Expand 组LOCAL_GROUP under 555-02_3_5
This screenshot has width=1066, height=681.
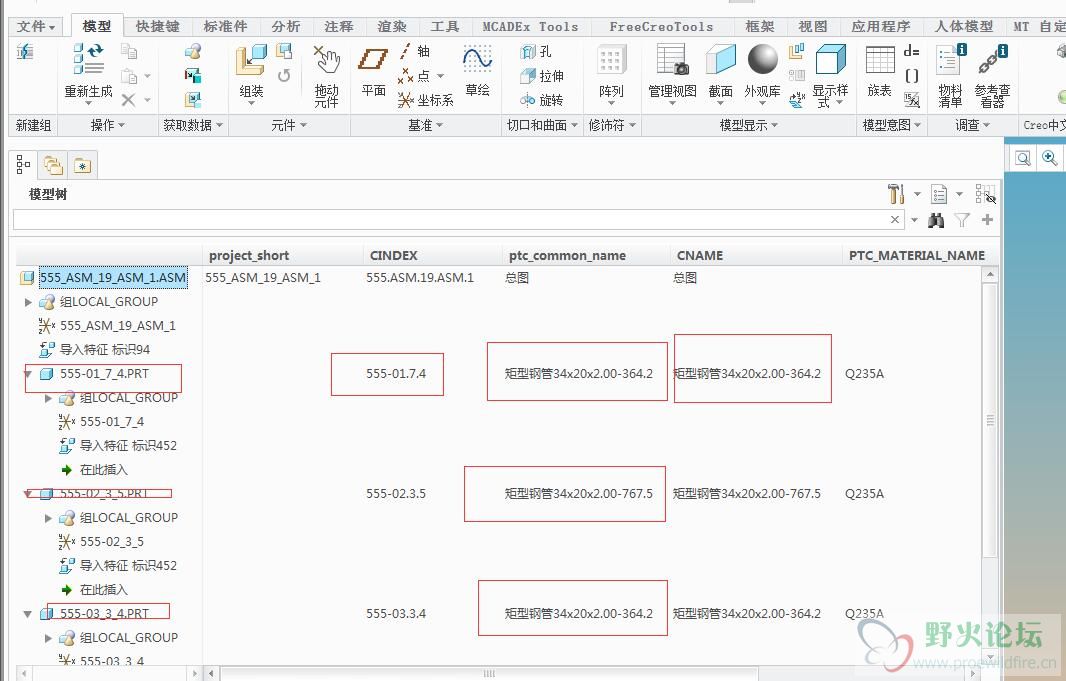point(48,518)
